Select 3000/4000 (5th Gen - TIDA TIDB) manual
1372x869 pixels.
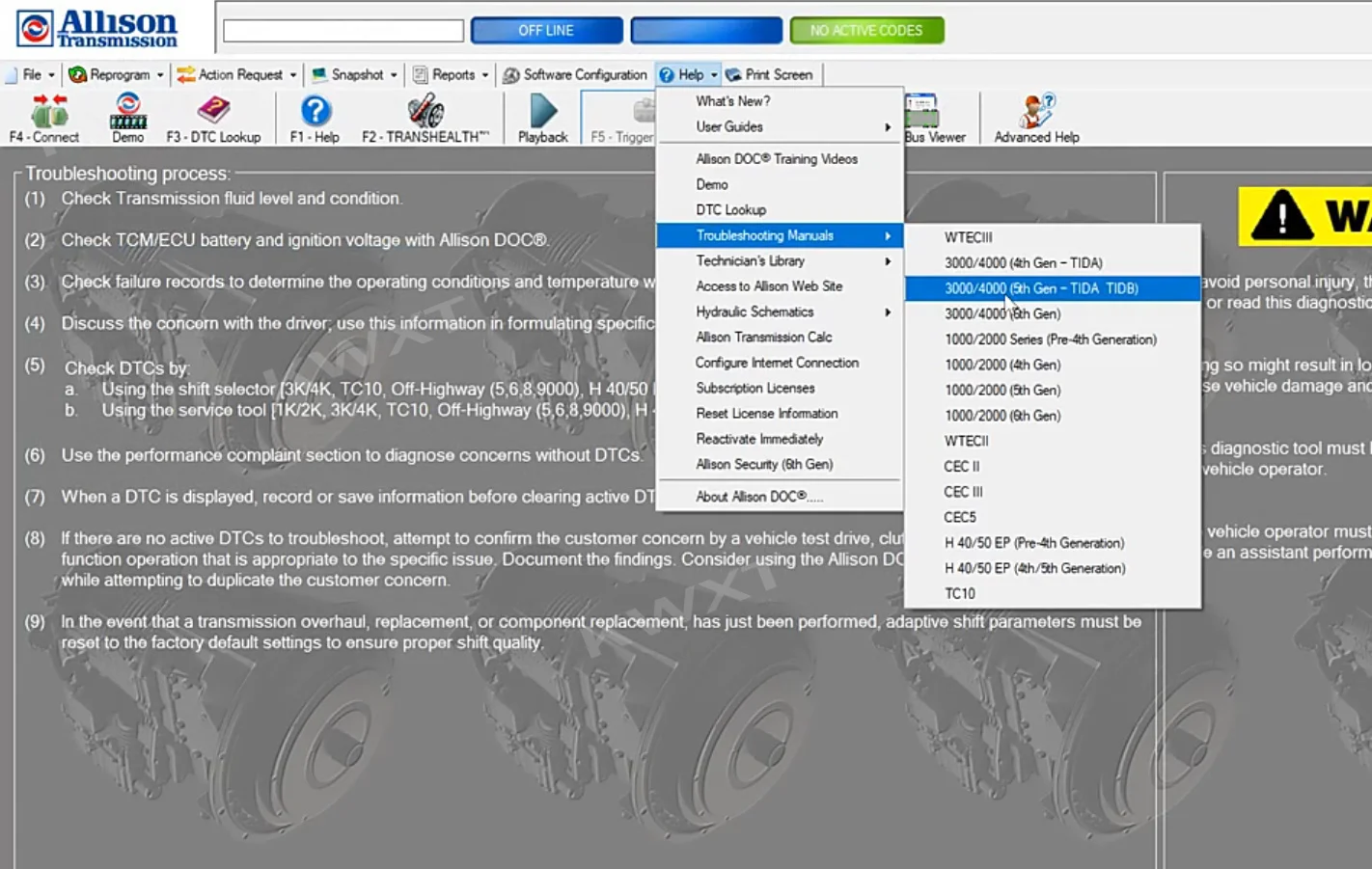1053,288
